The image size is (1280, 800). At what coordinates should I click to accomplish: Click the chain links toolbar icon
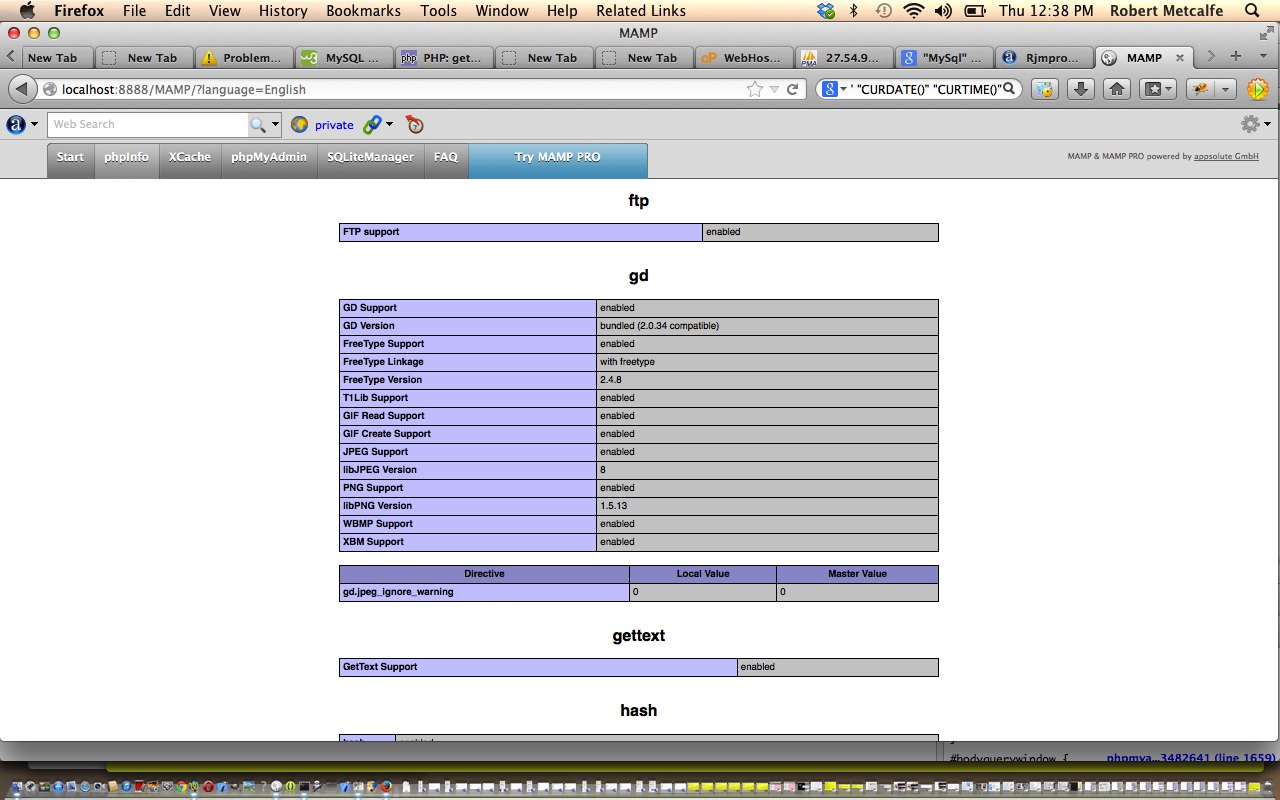click(x=372, y=124)
